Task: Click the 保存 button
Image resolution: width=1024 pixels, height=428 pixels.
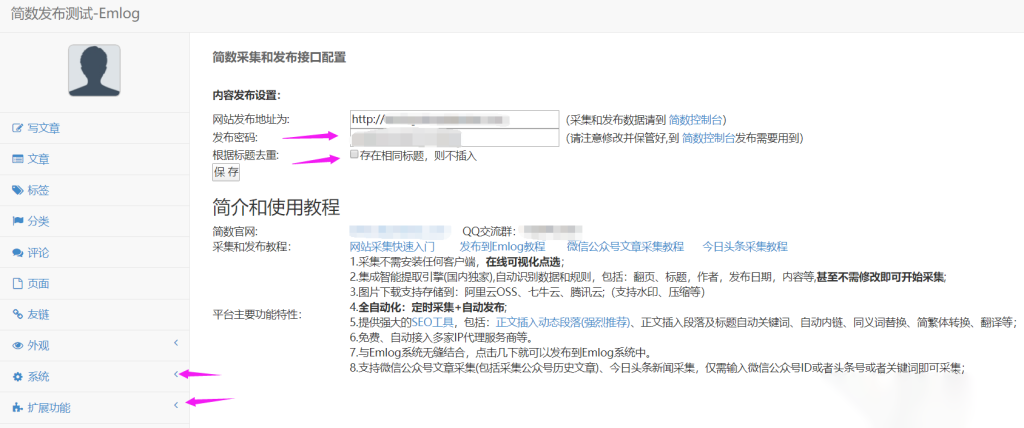Action: click(227, 173)
